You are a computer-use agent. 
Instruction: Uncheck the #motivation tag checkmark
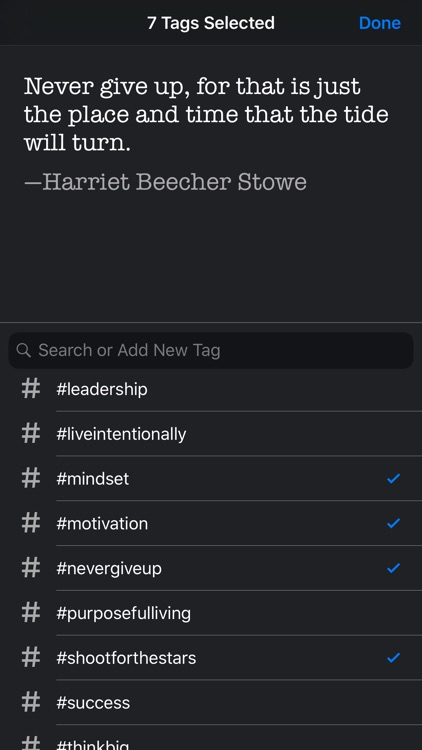[x=393, y=523]
